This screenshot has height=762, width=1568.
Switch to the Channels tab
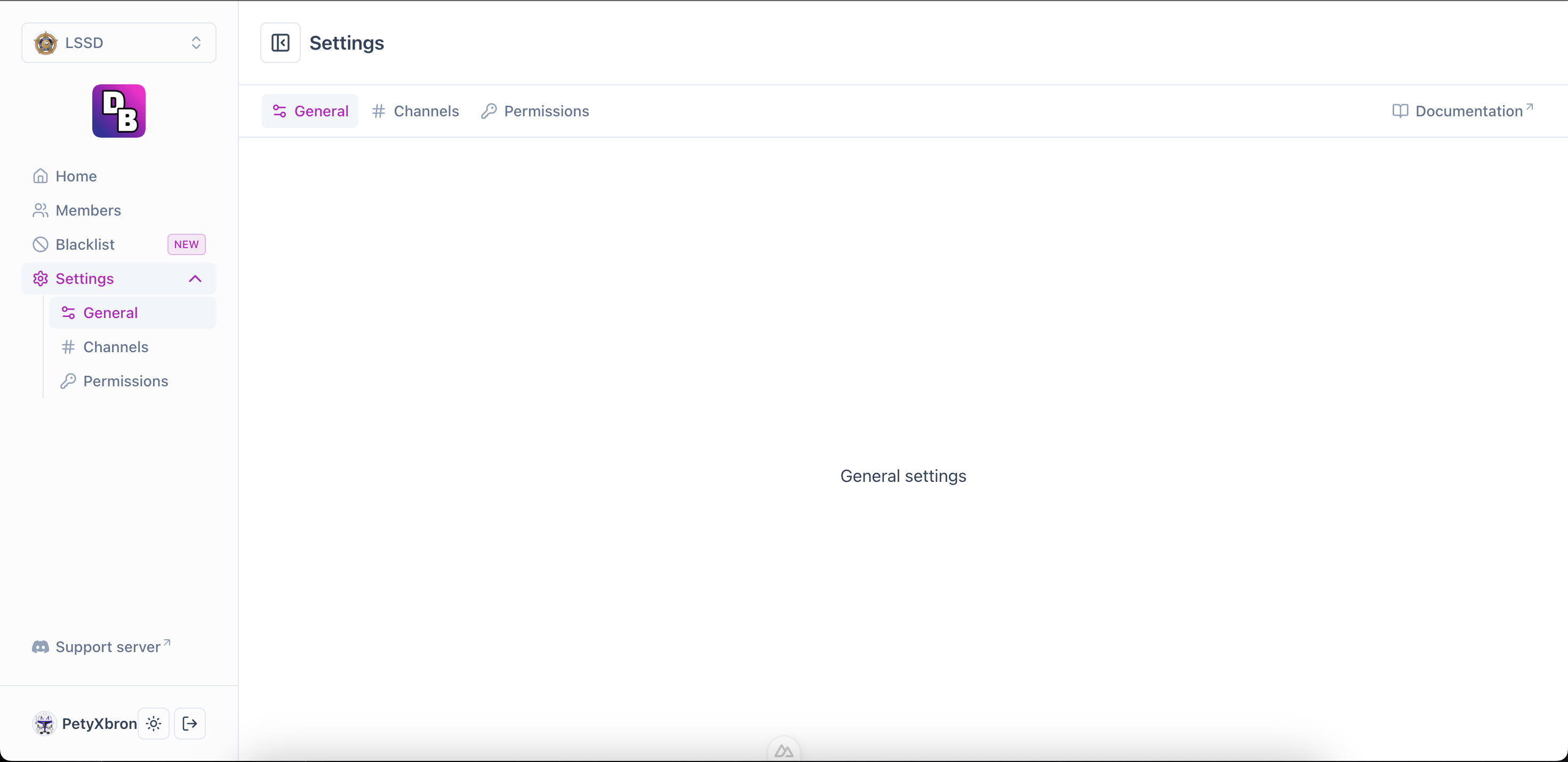click(415, 111)
